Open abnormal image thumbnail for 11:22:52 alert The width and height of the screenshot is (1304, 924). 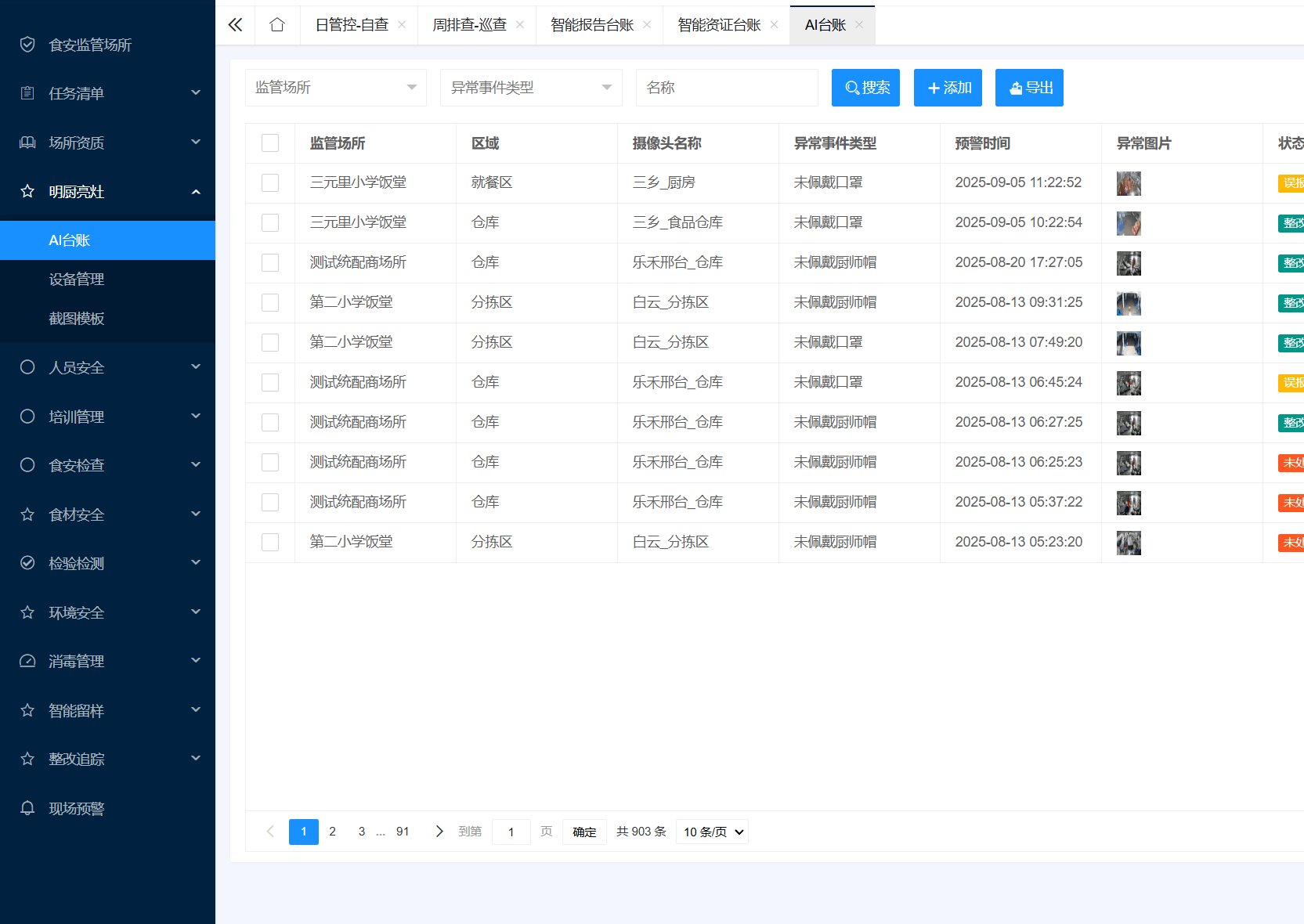[x=1129, y=183]
